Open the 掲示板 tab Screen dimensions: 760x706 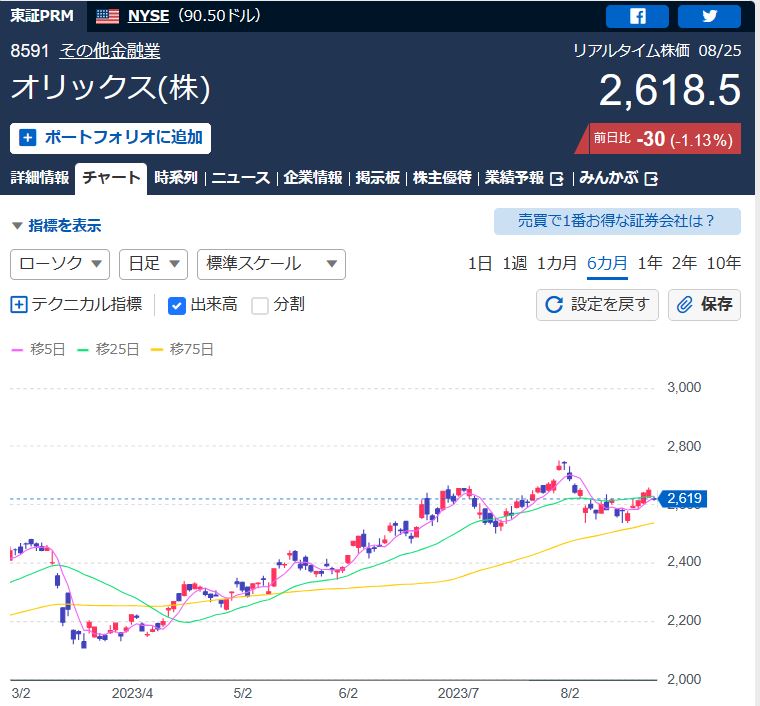point(378,178)
